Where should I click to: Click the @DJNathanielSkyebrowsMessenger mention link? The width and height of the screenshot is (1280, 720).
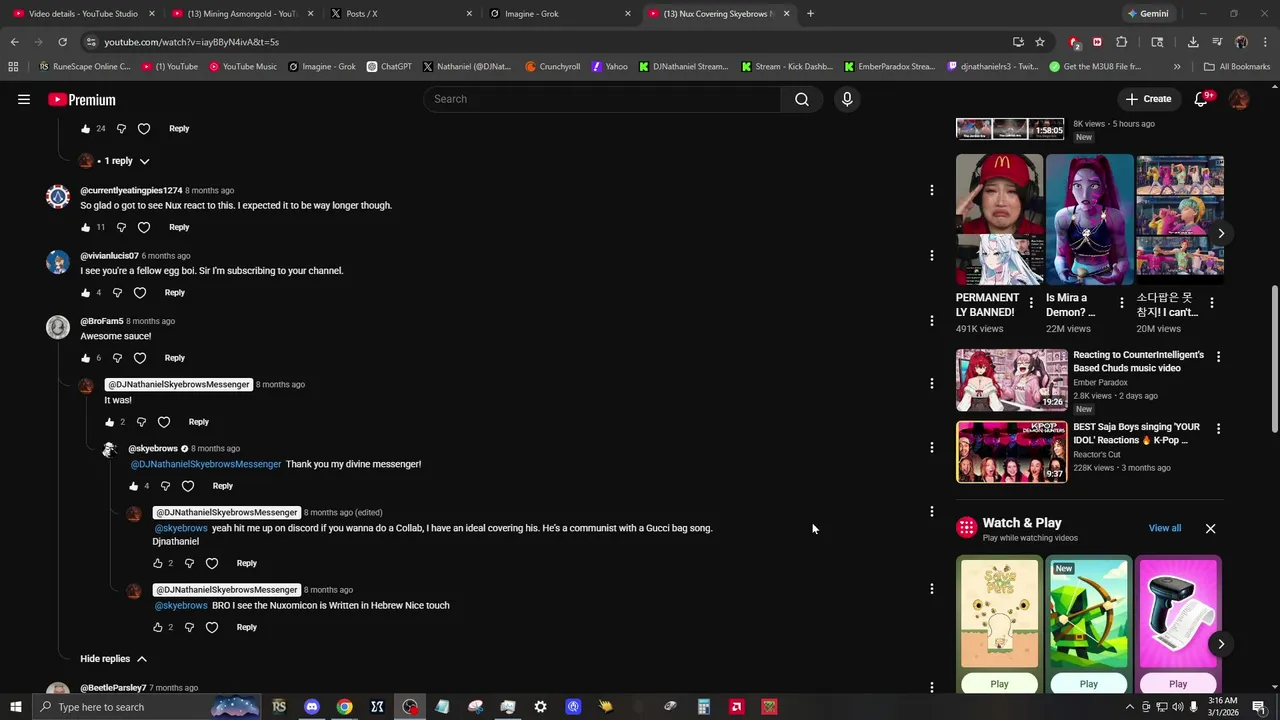point(206,464)
